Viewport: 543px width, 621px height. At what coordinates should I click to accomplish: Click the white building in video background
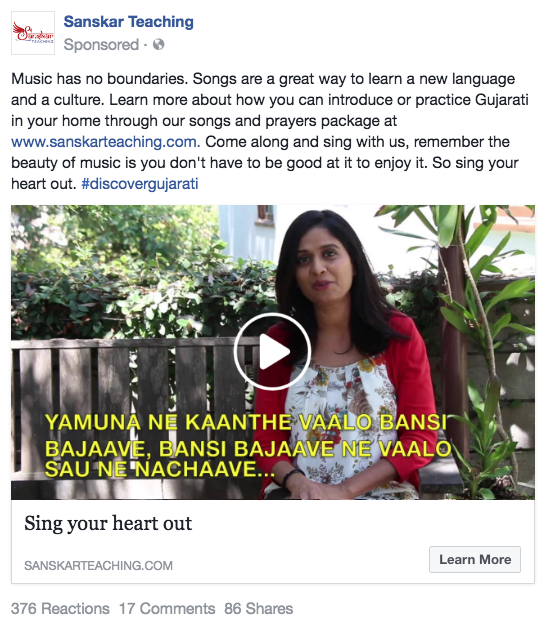tap(248, 232)
